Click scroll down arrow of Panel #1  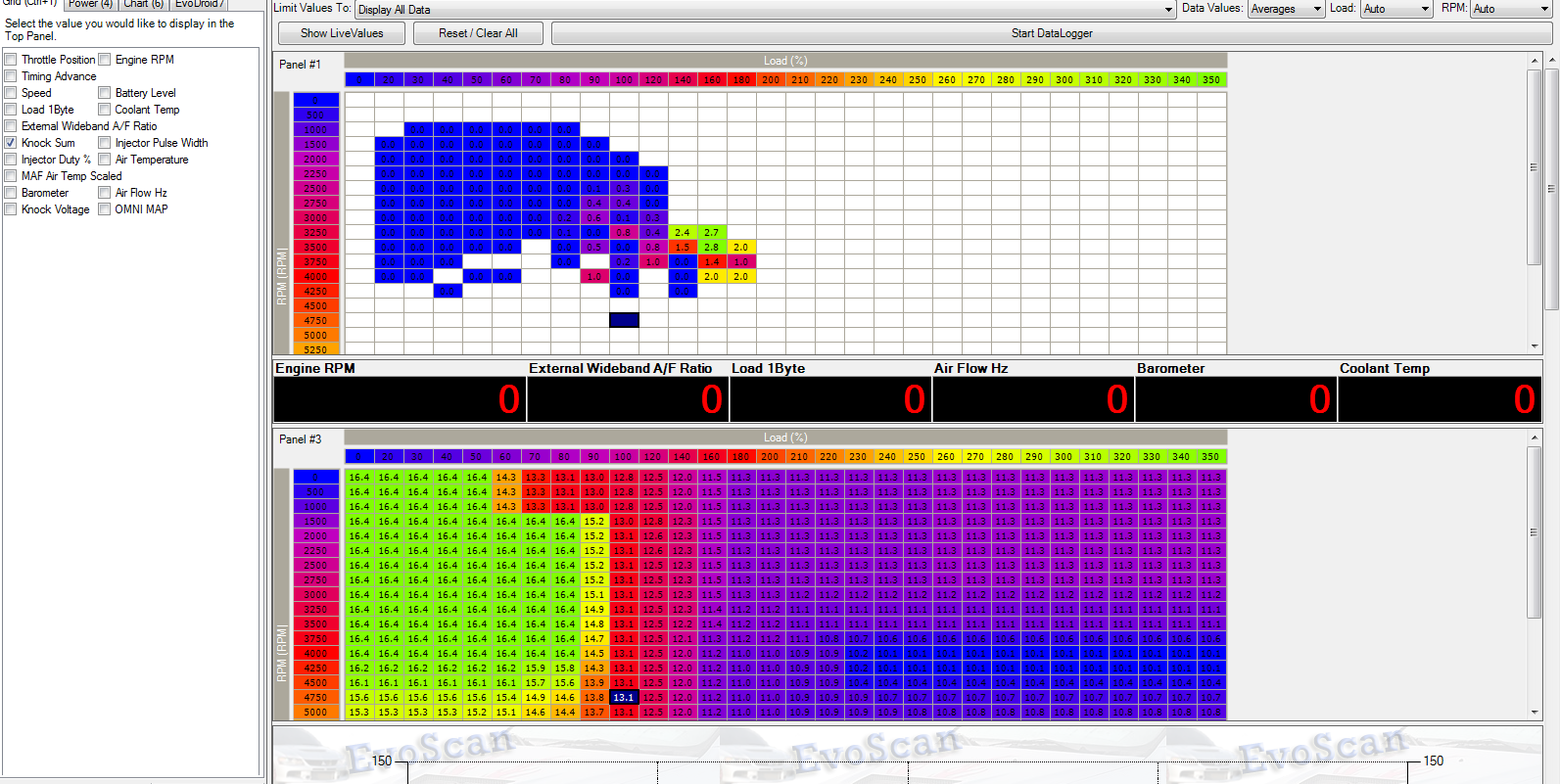[x=1535, y=346]
